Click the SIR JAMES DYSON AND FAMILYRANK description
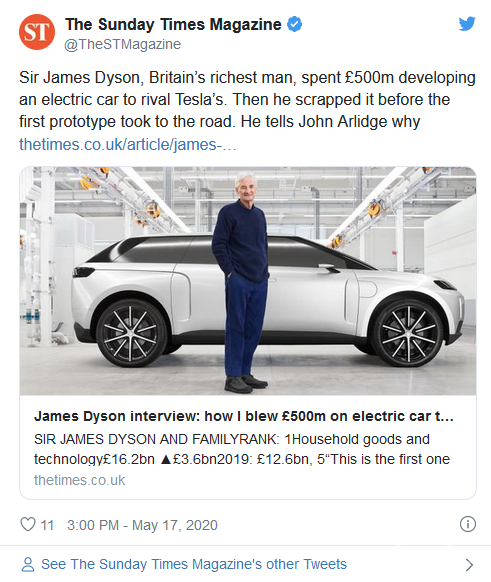Screen dimensions: 491x582 point(242,449)
